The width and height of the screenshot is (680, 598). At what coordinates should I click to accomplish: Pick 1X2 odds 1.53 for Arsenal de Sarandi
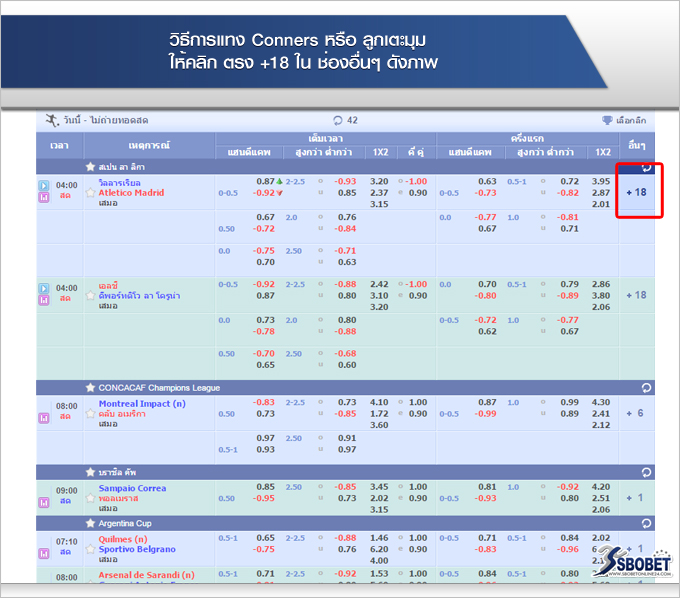379,573
